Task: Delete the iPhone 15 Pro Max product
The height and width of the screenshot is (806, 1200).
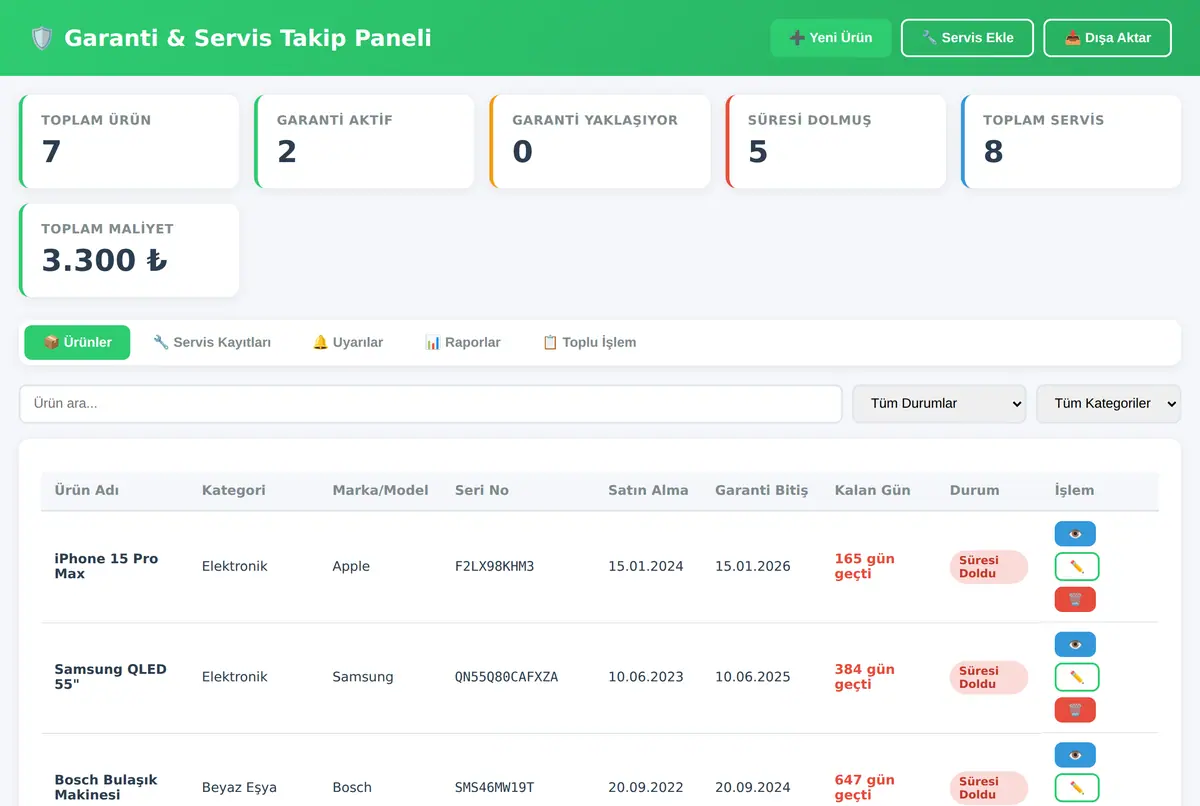Action: click(1075, 600)
